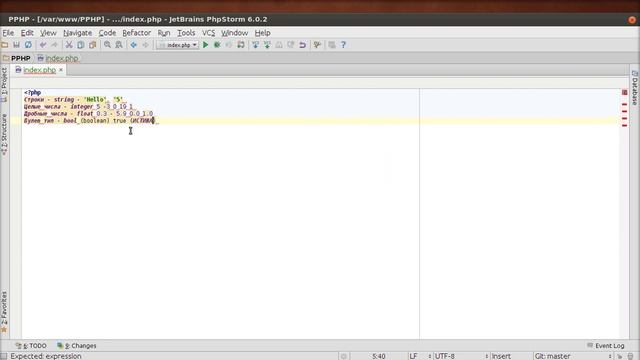The height and width of the screenshot is (360, 640).
Task: Click the Synchronize refresh icon
Action: pyautogui.click(x=28, y=45)
